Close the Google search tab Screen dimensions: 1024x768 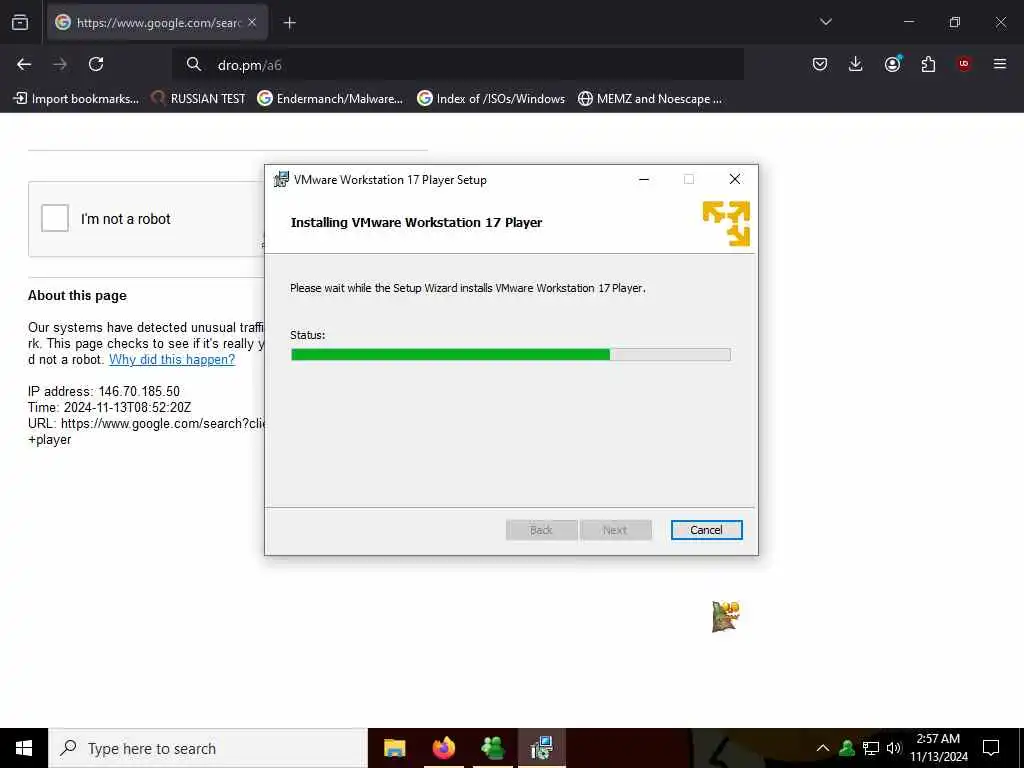click(252, 23)
